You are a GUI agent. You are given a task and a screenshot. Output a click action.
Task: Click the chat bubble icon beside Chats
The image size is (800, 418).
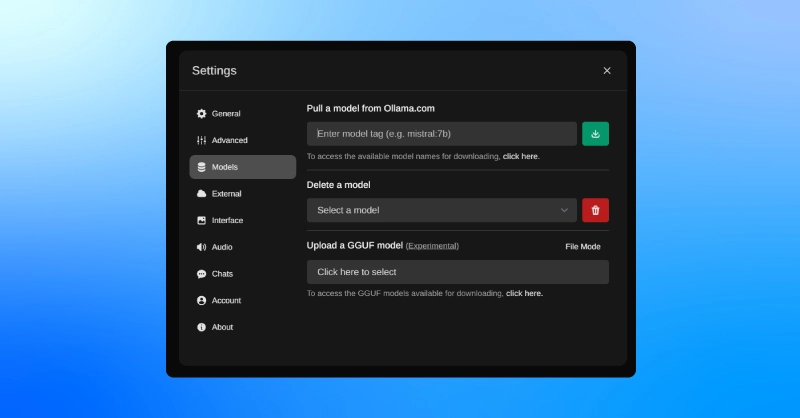pos(202,274)
